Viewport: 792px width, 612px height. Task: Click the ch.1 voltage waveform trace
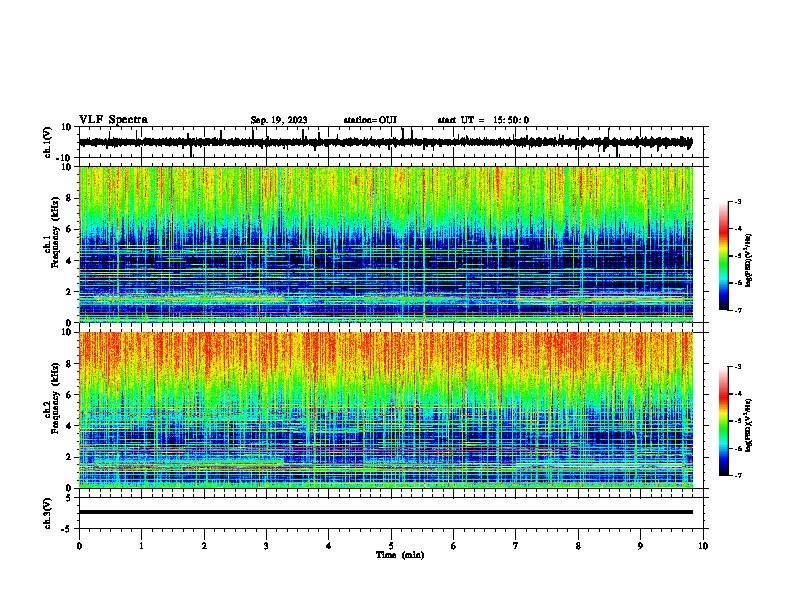coord(386,142)
